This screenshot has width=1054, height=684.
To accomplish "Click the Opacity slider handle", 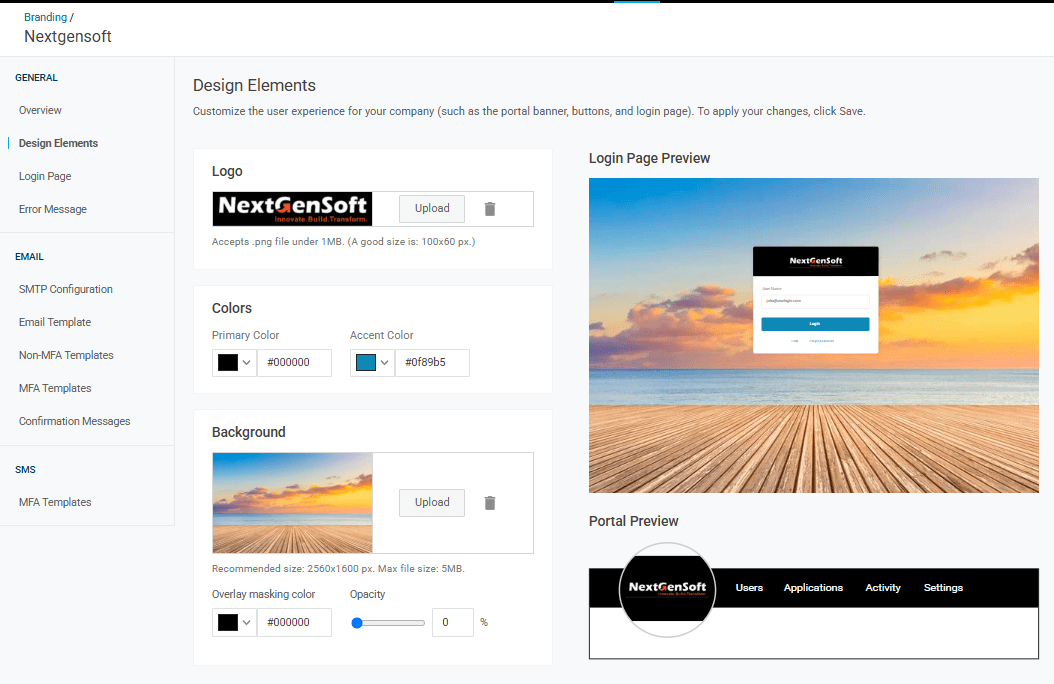I will pyautogui.click(x=357, y=622).
